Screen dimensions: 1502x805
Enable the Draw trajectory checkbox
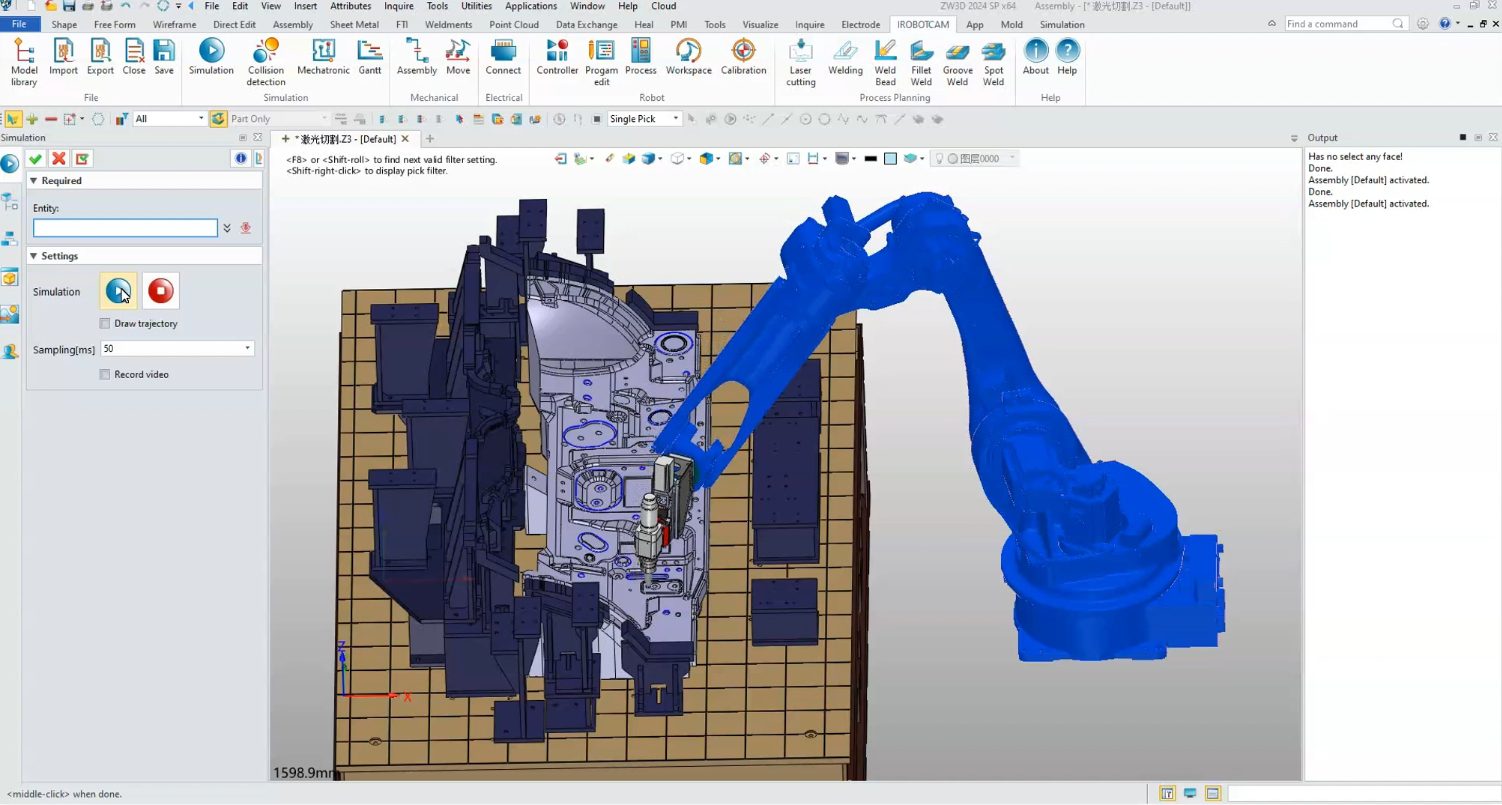tap(104, 323)
